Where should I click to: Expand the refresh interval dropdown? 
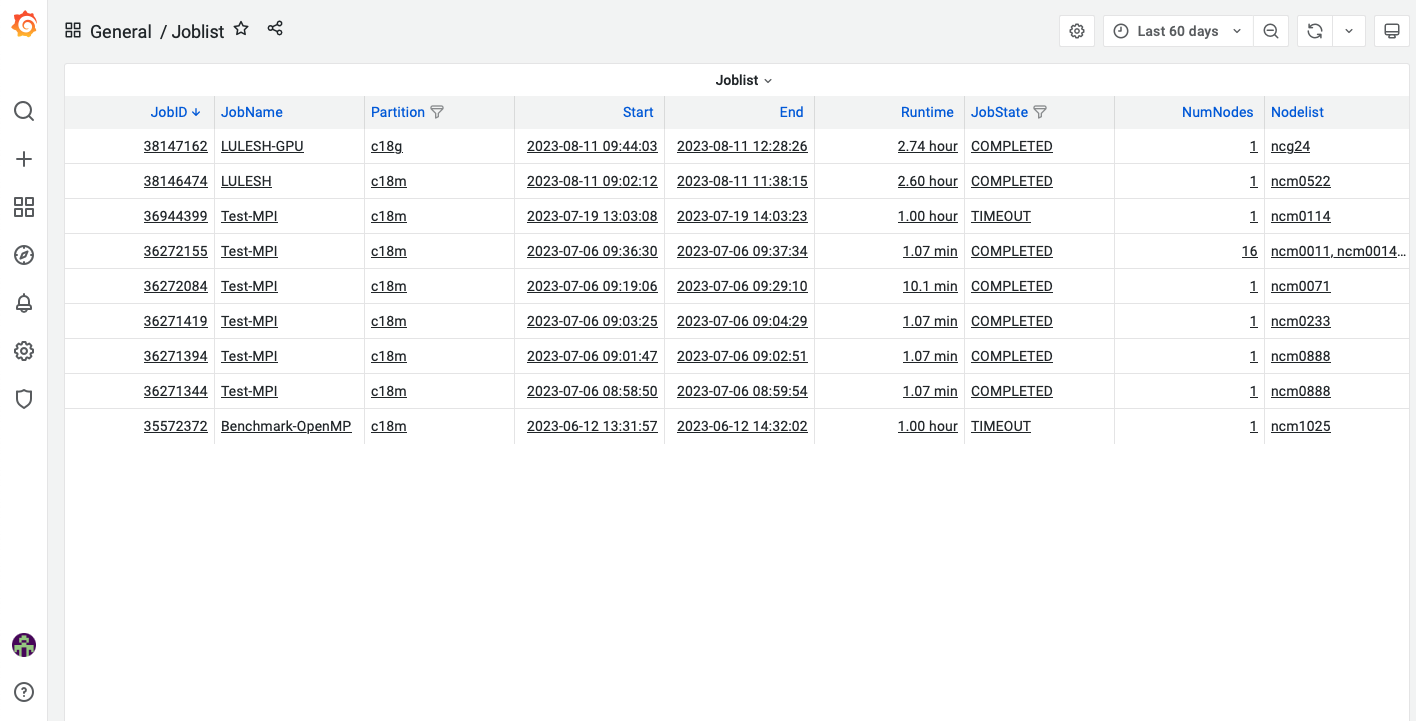[1349, 31]
